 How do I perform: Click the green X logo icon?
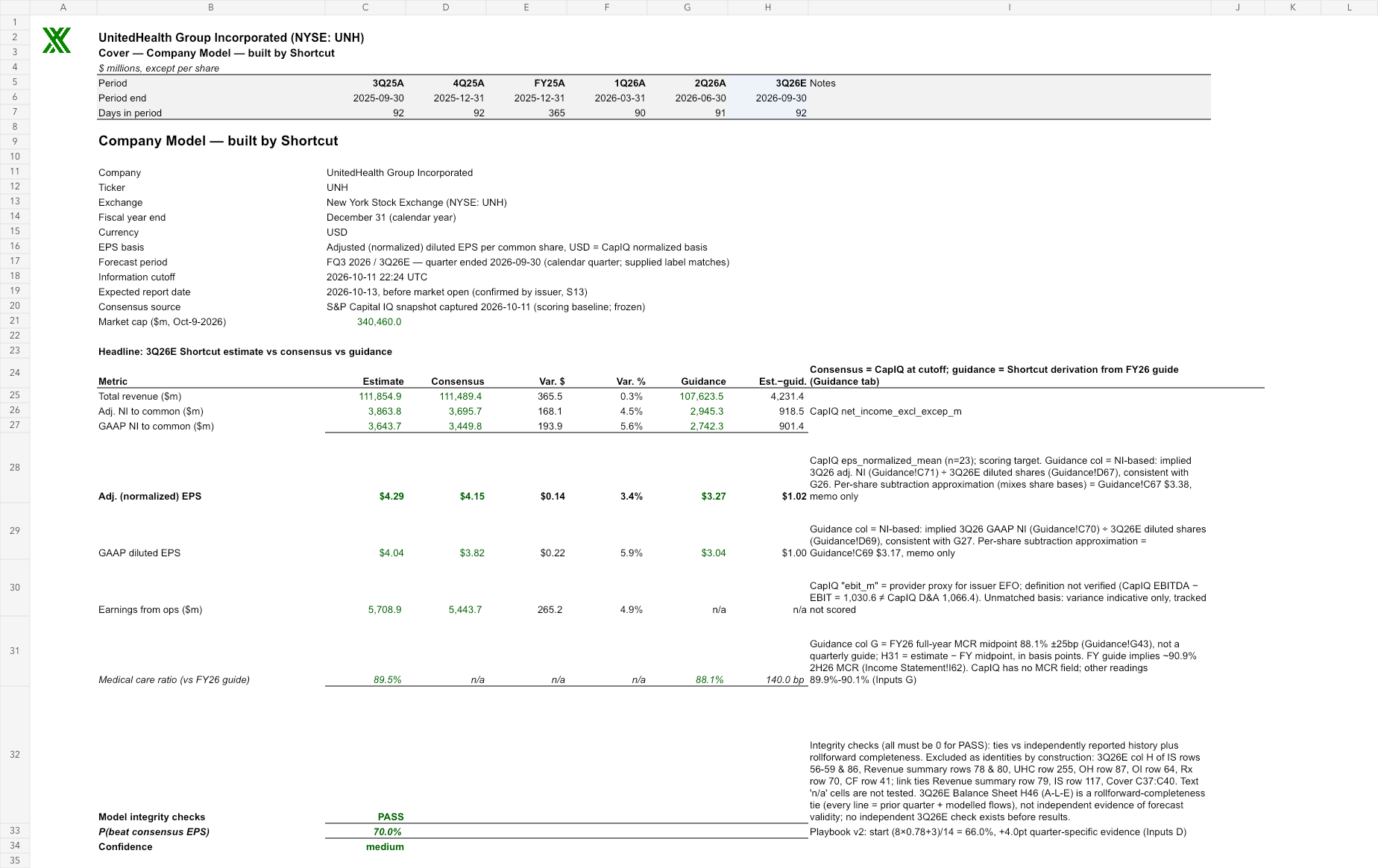57,40
